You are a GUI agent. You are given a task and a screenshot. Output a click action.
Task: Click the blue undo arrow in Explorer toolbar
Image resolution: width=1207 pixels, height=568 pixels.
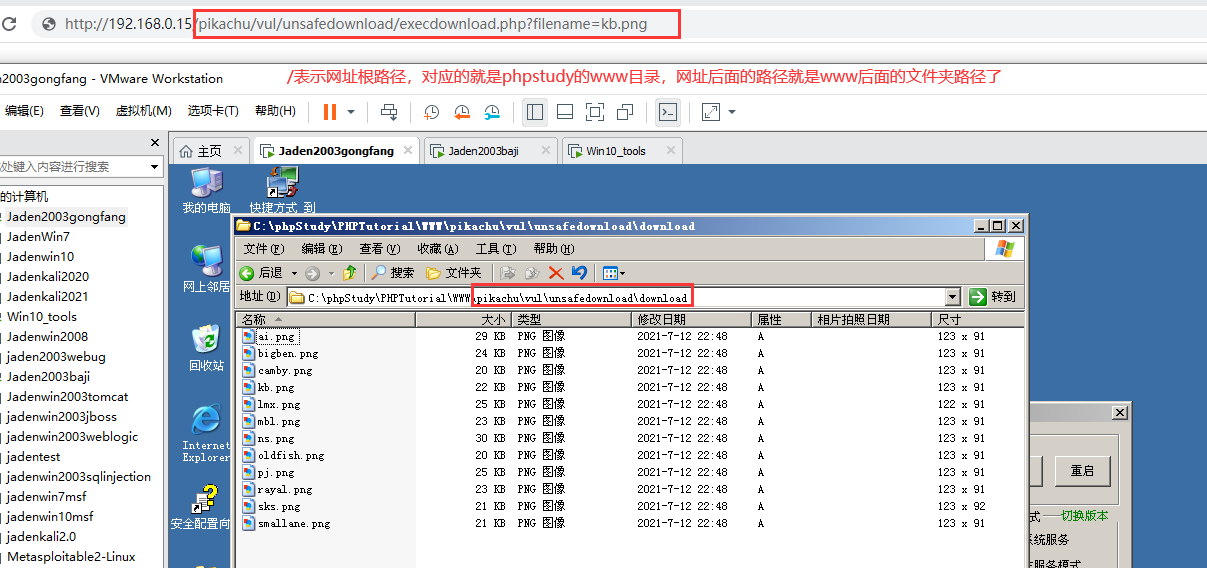pyautogui.click(x=579, y=273)
